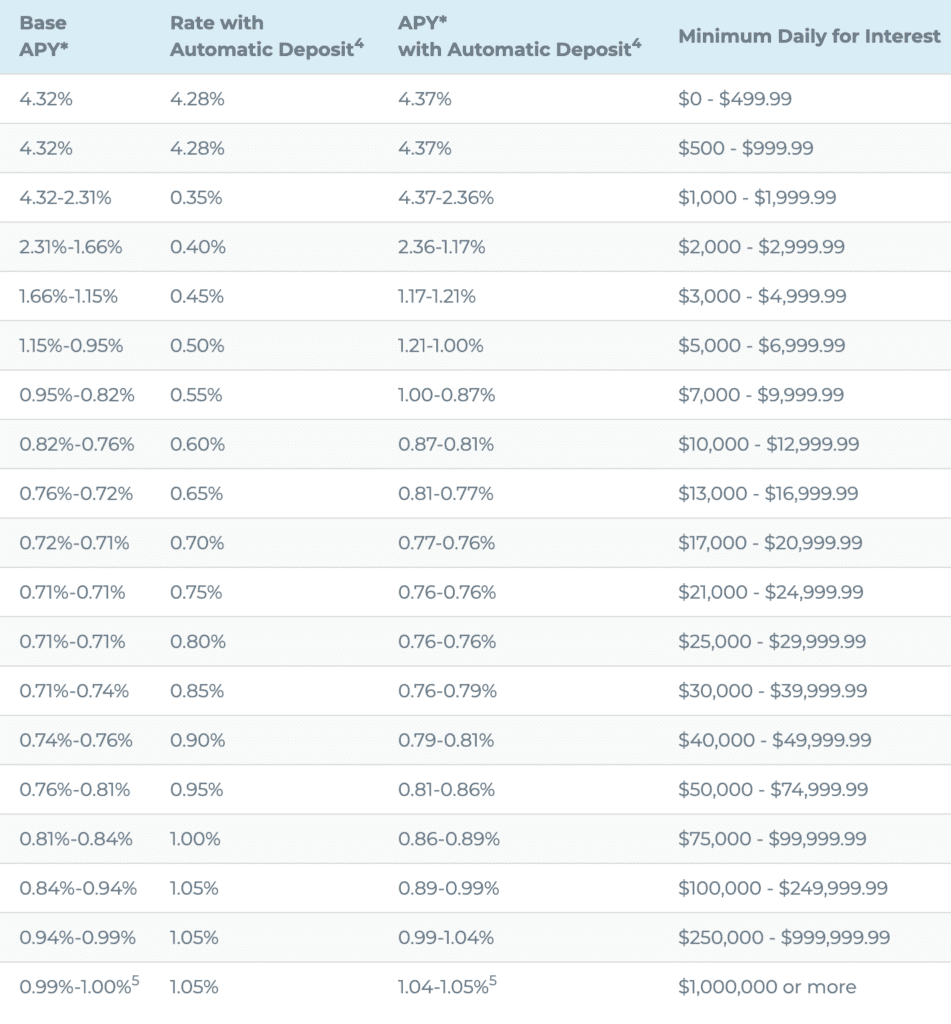Screen dimensions: 951x1024
Task: Click the "Rate with Automatic Deposit" header
Action: click(260, 36)
